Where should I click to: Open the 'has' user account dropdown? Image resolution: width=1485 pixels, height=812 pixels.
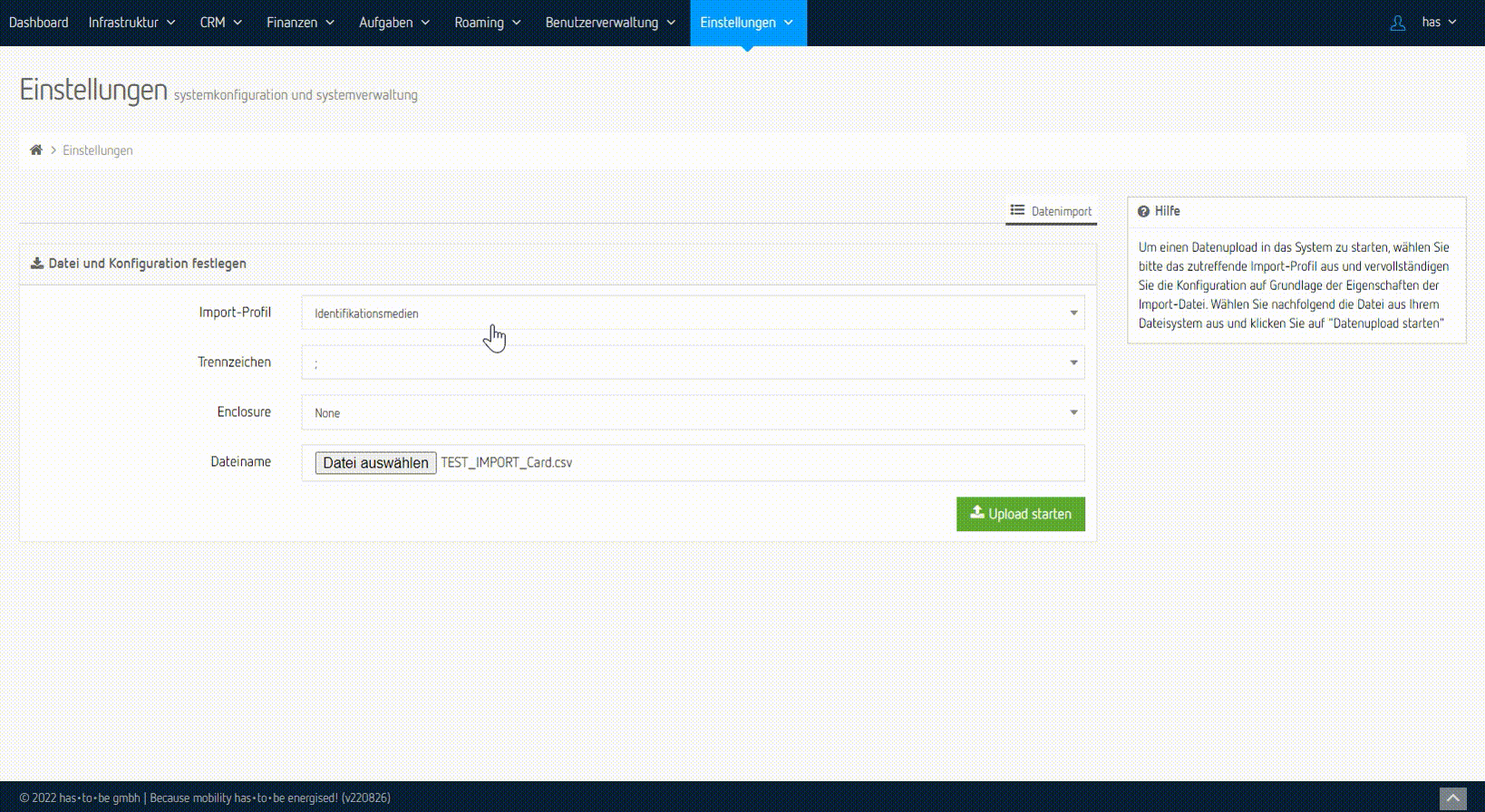pyautogui.click(x=1440, y=23)
